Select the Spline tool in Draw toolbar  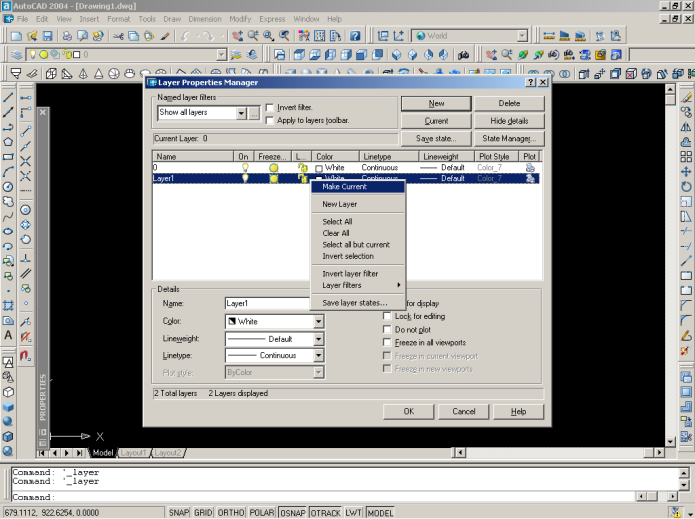[x=8, y=217]
